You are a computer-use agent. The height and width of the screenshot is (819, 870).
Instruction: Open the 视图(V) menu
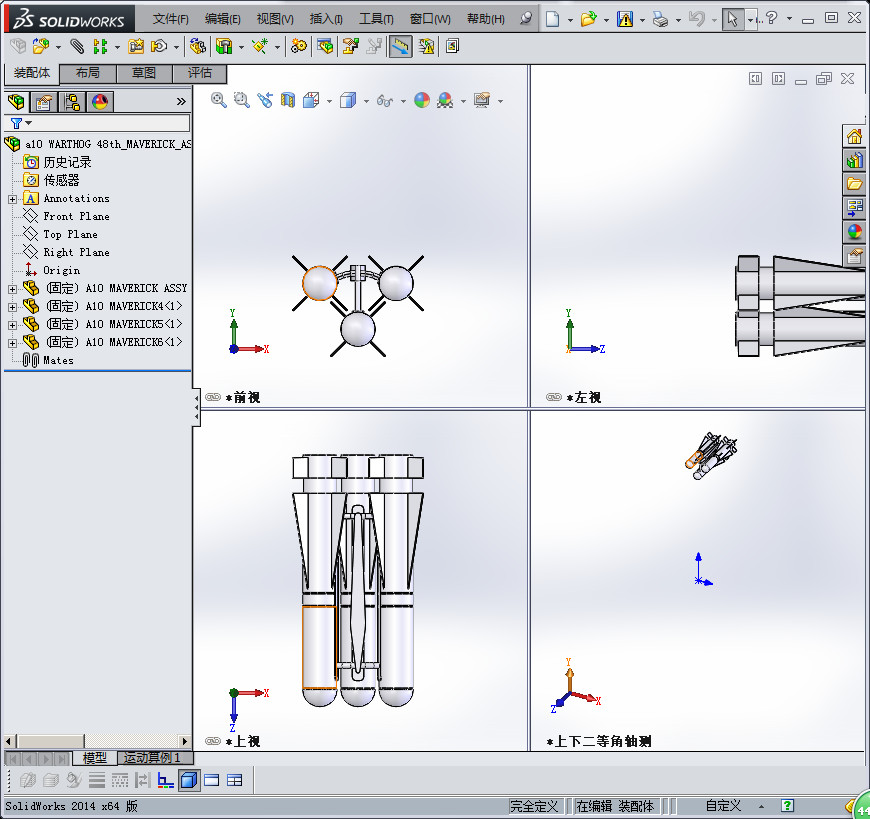pos(275,19)
